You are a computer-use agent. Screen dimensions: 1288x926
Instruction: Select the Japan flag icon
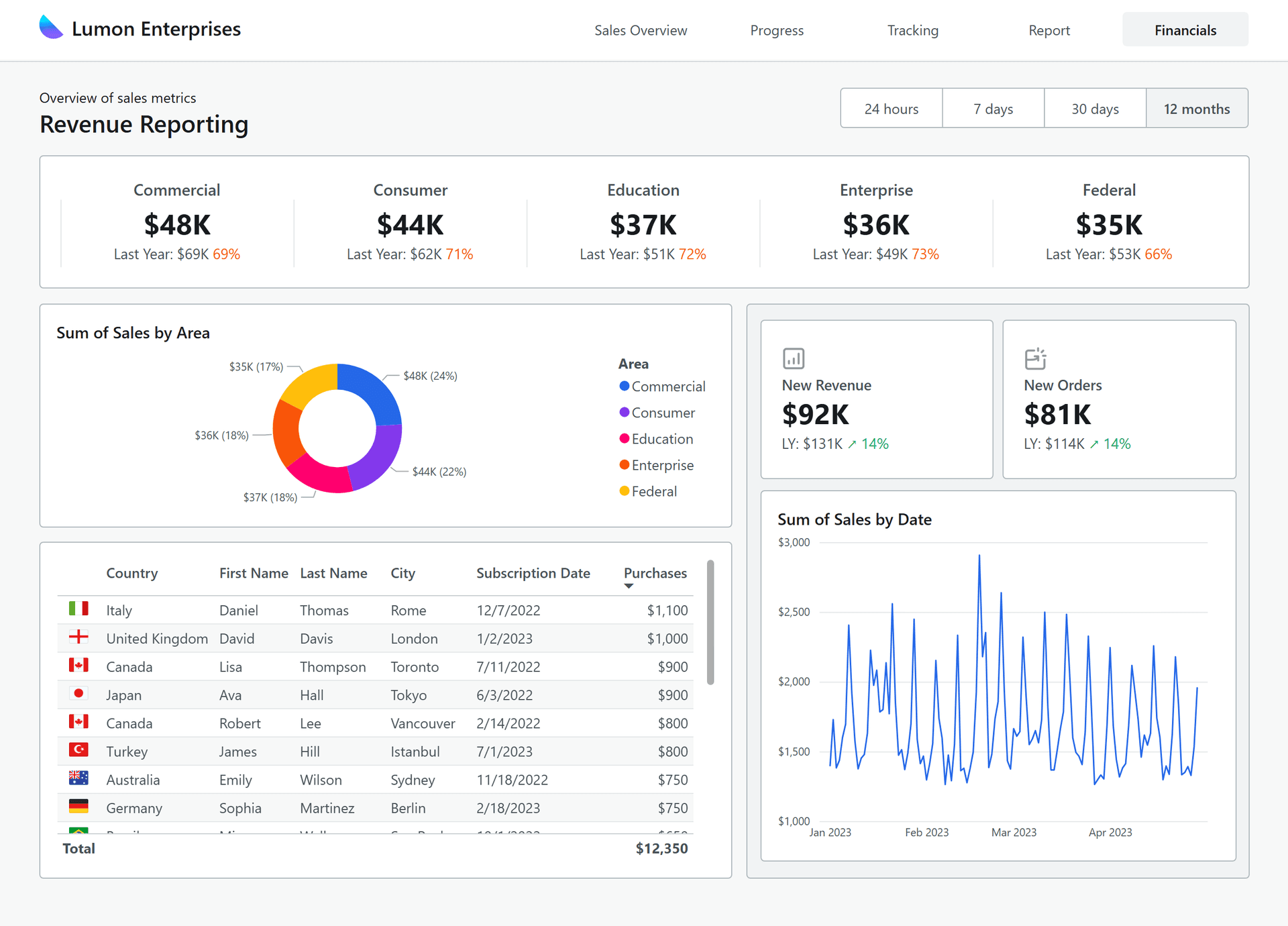click(x=78, y=694)
